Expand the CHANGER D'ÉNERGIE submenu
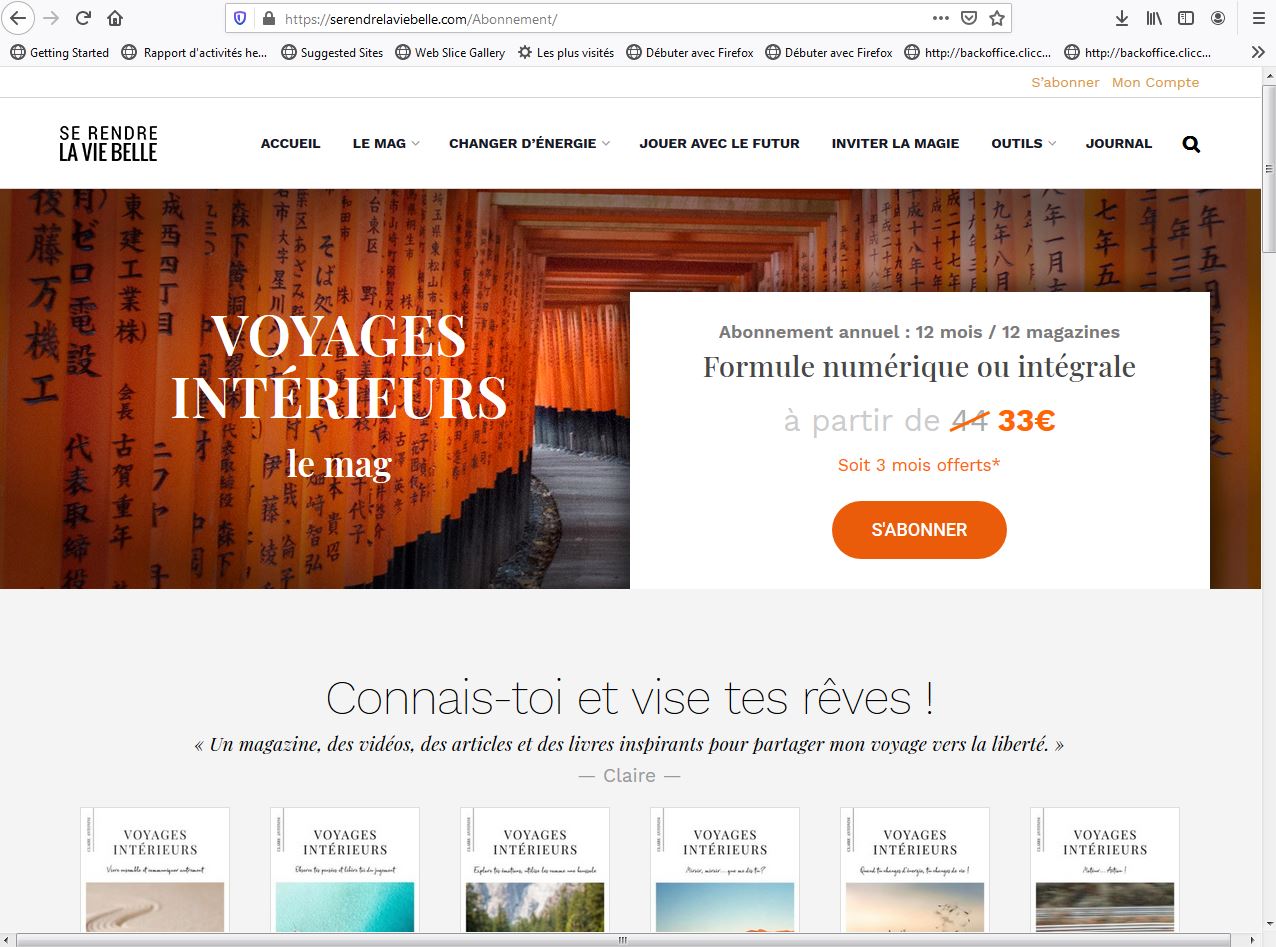 pyautogui.click(x=529, y=143)
